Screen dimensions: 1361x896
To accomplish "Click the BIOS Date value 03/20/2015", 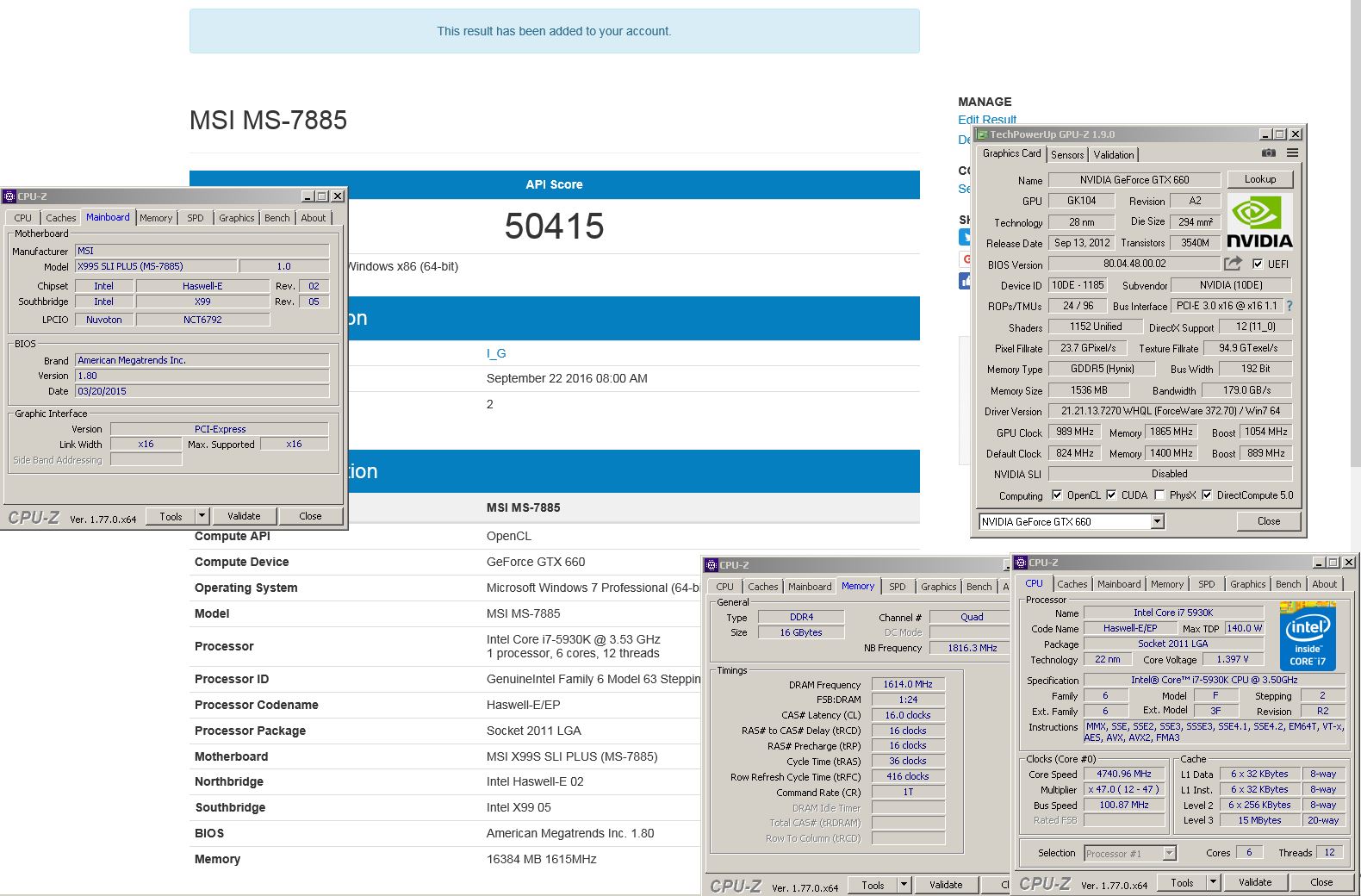I will 202,391.
